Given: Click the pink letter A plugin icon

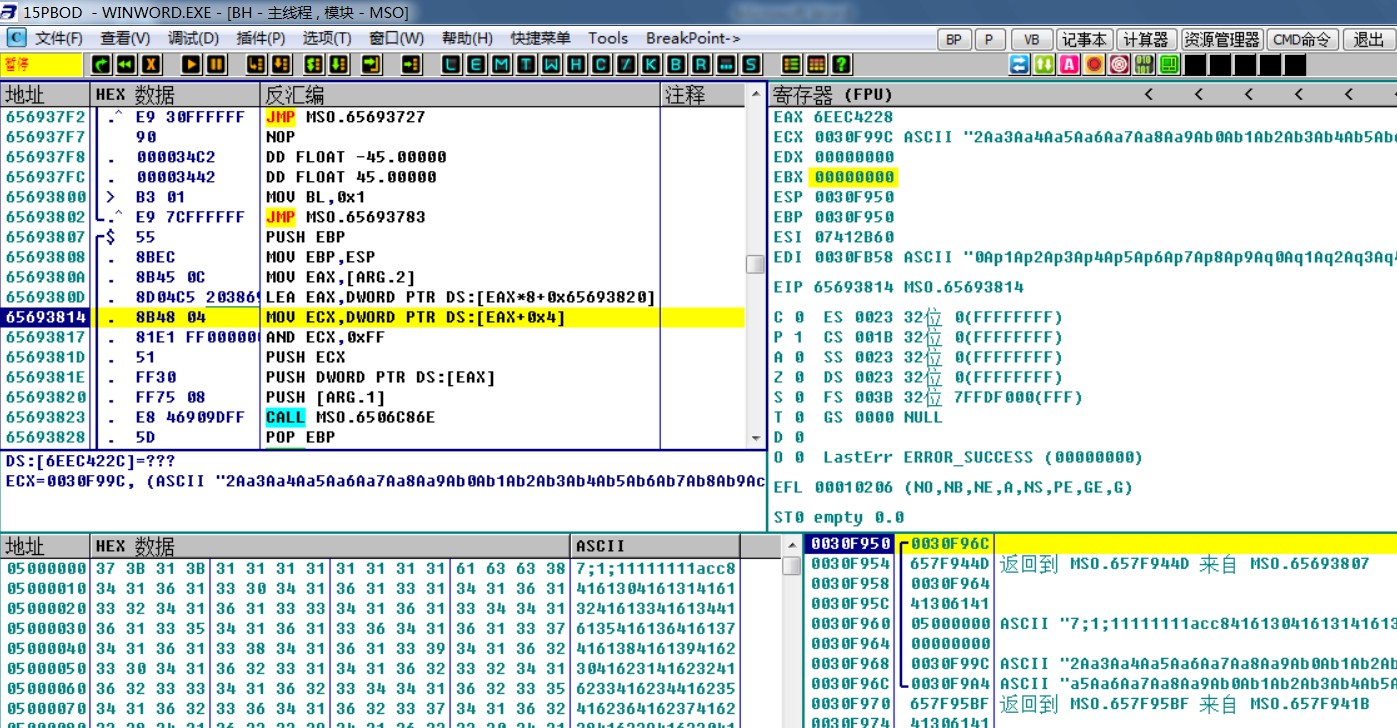Looking at the screenshot, I should 1069,64.
